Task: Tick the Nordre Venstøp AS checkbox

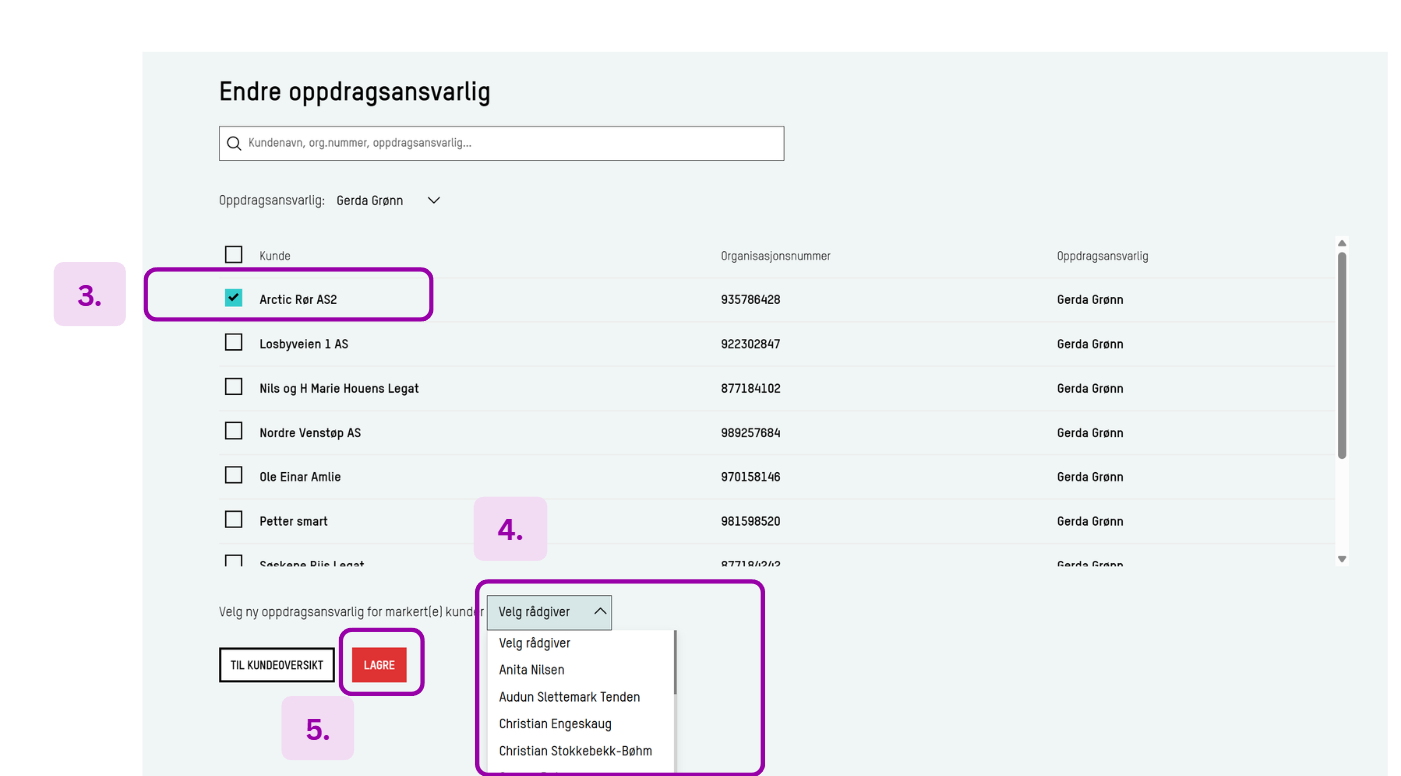Action: click(234, 431)
